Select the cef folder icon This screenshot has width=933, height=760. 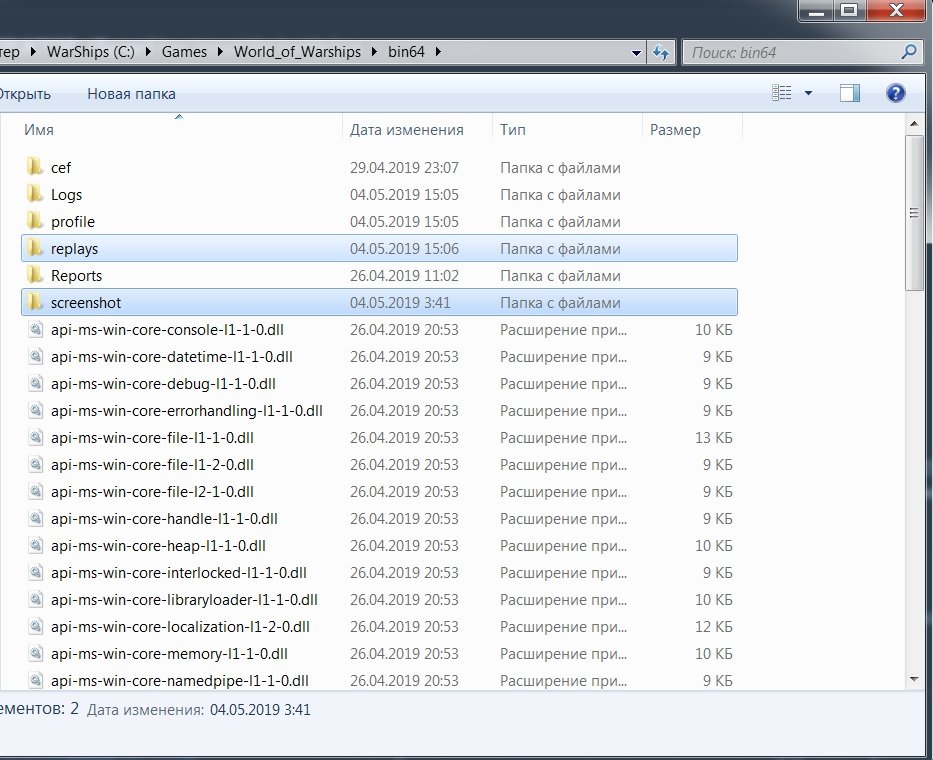[35, 167]
